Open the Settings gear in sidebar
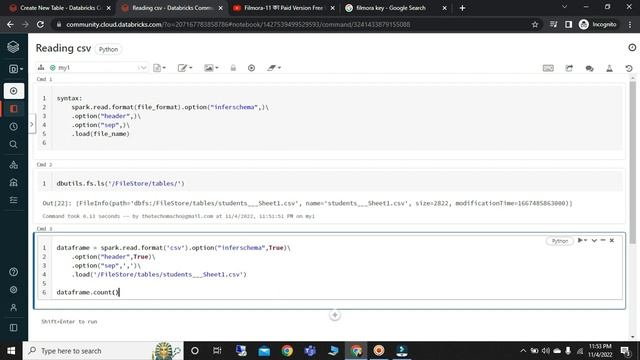The width and height of the screenshot is (640, 360). click(x=13, y=289)
